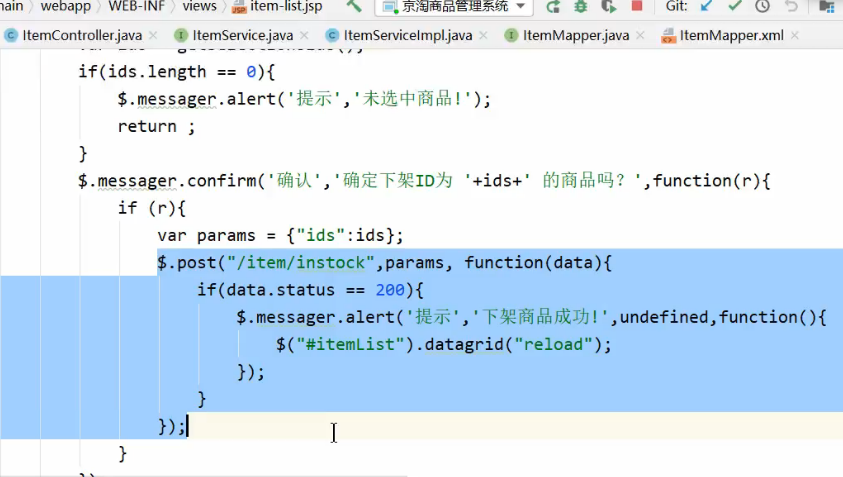
Task: Close the ItemController.java tab
Action: tap(153, 35)
